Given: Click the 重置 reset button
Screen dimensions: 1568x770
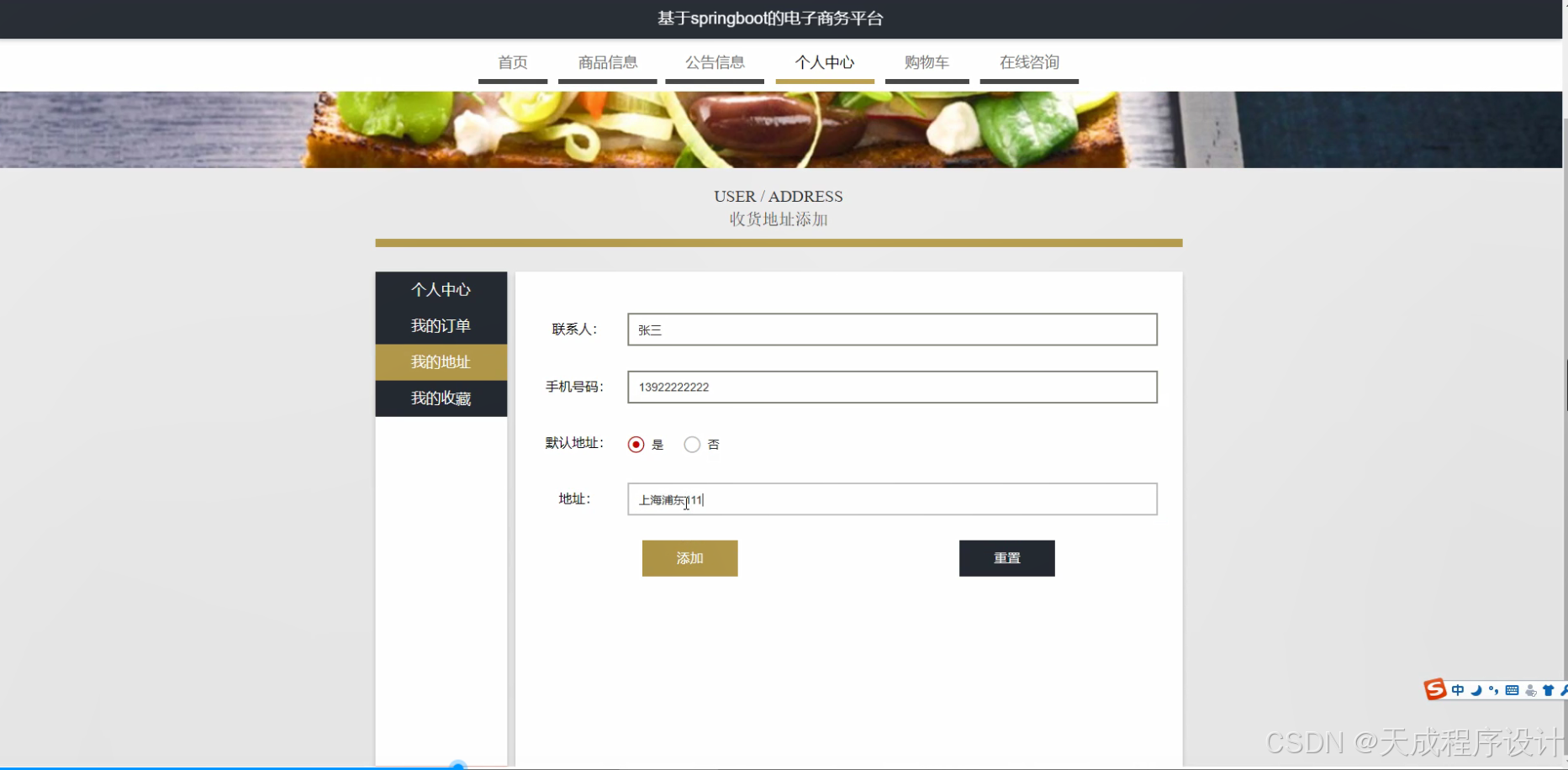Looking at the screenshot, I should point(1006,557).
